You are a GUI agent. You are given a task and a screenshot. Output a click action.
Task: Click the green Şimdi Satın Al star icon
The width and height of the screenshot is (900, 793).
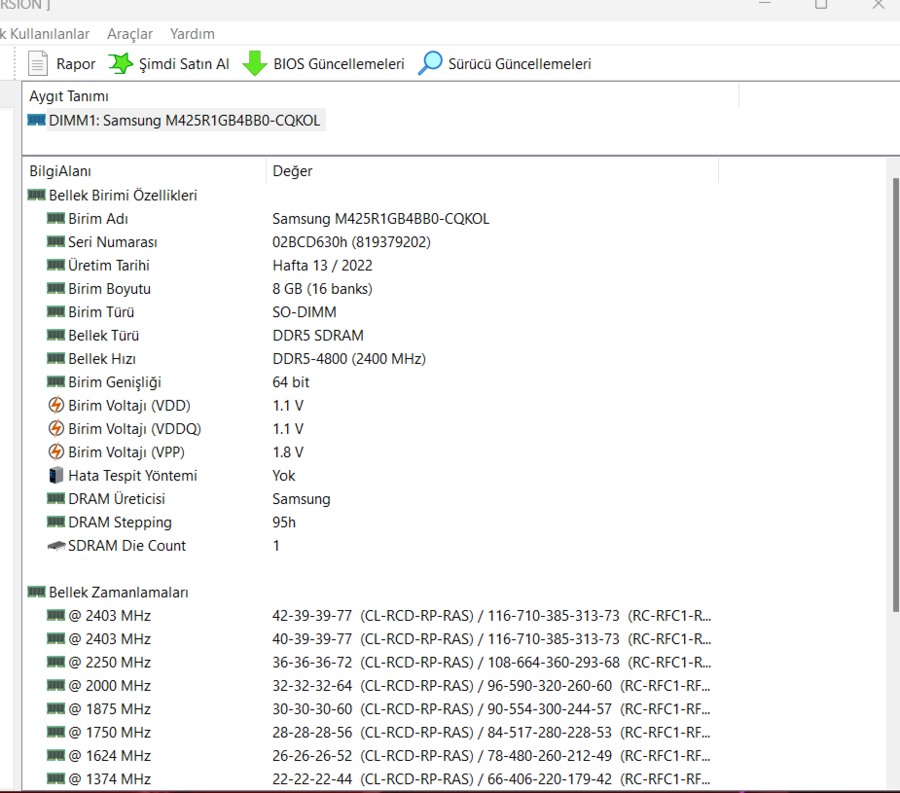pos(120,64)
